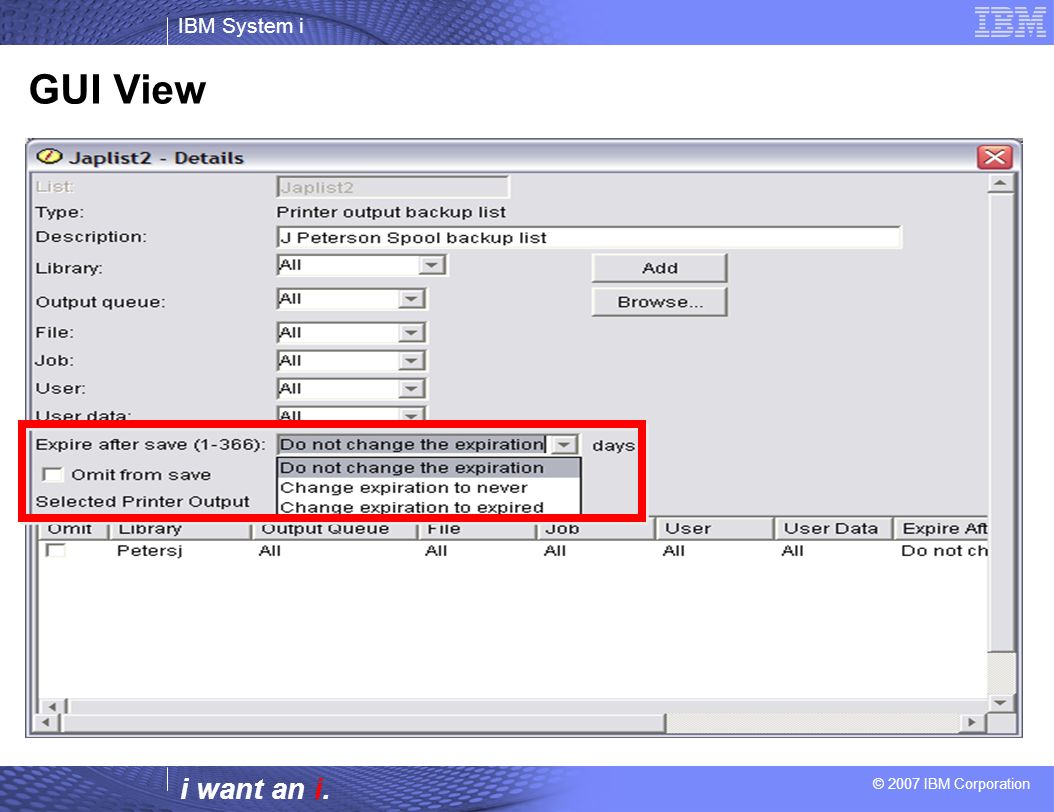Click the horizontal scrollbar right arrow
Image resolution: width=1054 pixels, height=812 pixels.
(x=971, y=723)
